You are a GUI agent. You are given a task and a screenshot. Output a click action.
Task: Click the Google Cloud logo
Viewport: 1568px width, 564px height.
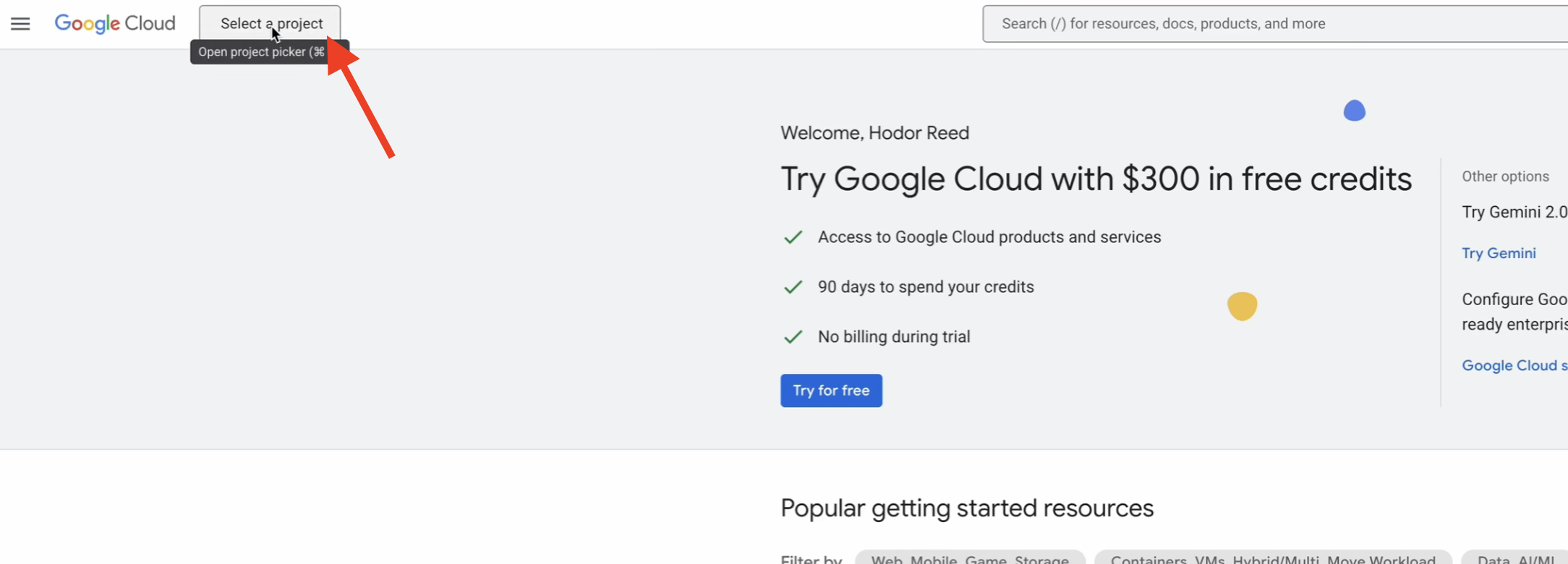coord(115,24)
